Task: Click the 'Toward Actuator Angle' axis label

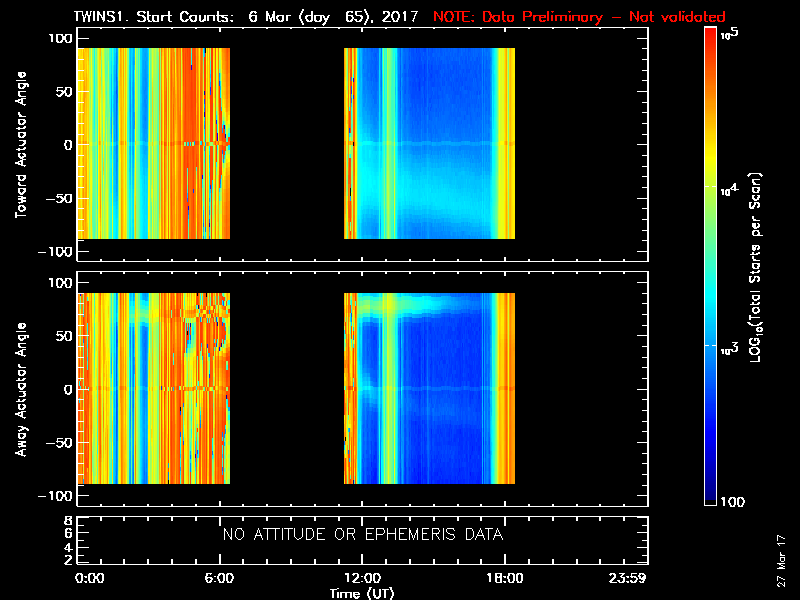Action: tap(21, 144)
